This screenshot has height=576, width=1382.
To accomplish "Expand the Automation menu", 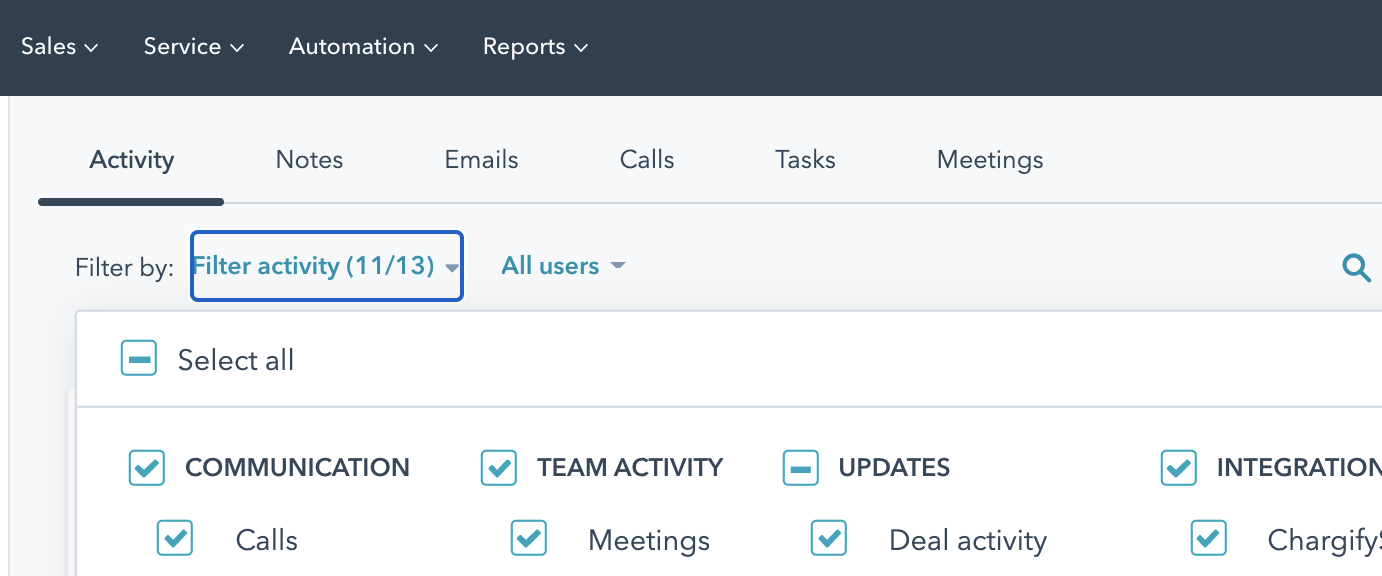I will (x=364, y=47).
